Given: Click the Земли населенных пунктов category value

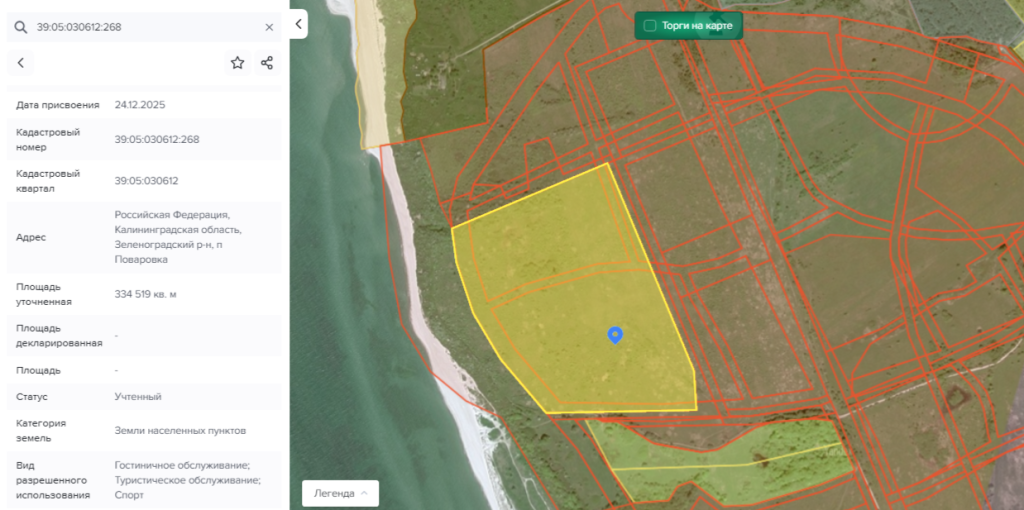Looking at the screenshot, I should point(180,430).
